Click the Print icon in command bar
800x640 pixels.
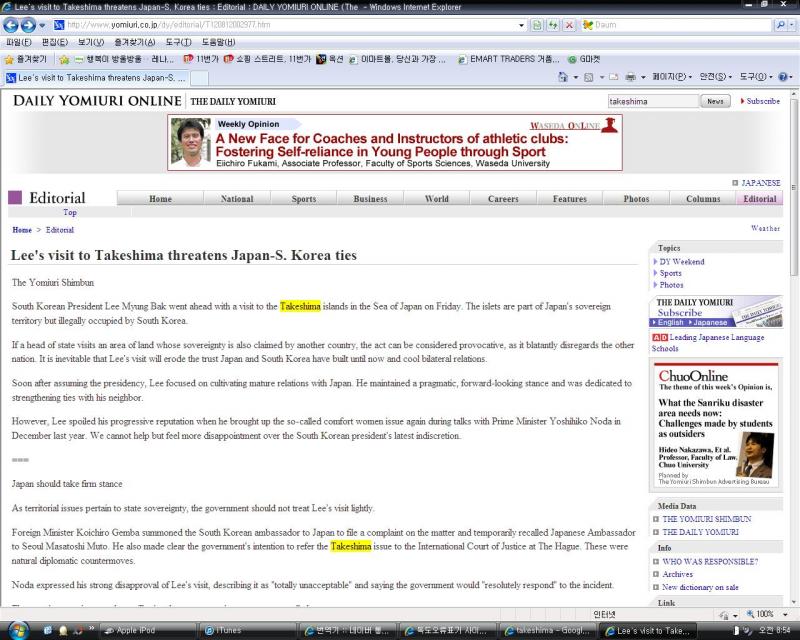click(629, 77)
